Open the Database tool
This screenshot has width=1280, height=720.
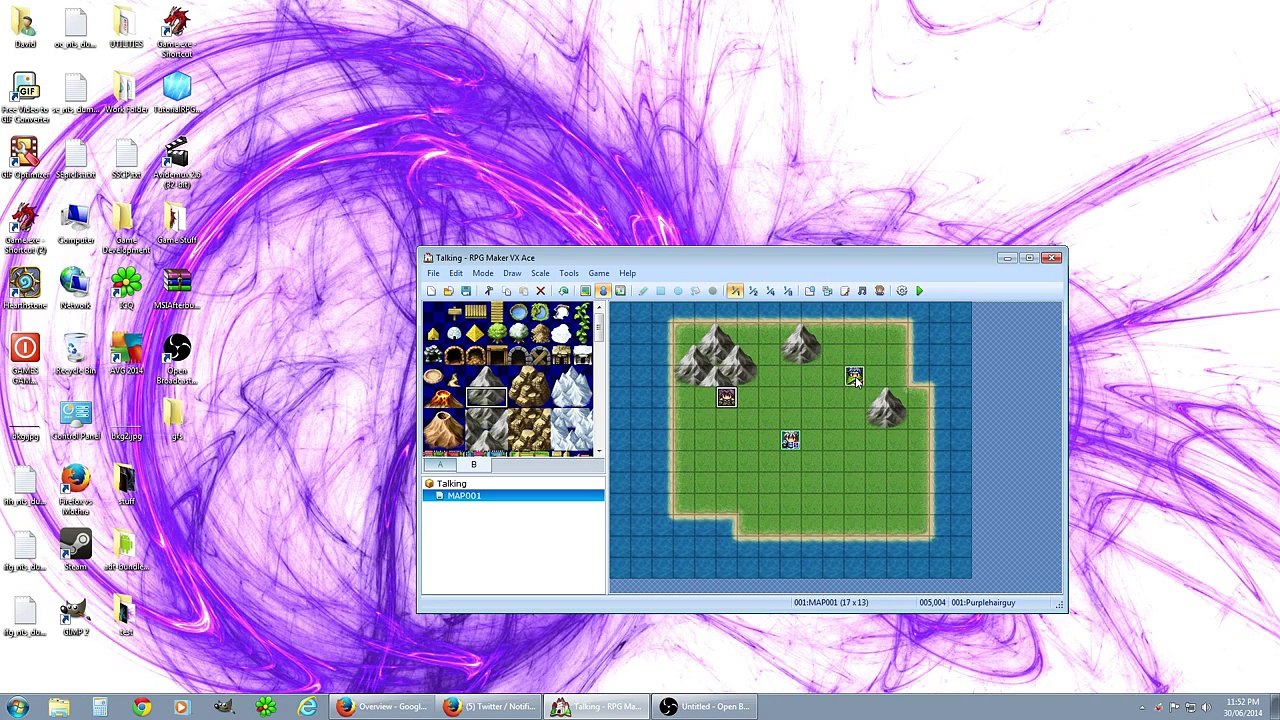click(810, 291)
